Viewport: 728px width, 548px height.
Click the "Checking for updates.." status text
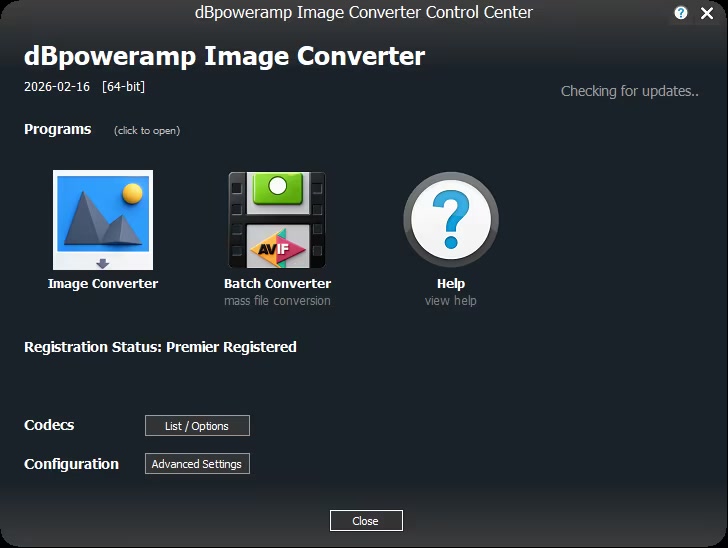tap(629, 91)
